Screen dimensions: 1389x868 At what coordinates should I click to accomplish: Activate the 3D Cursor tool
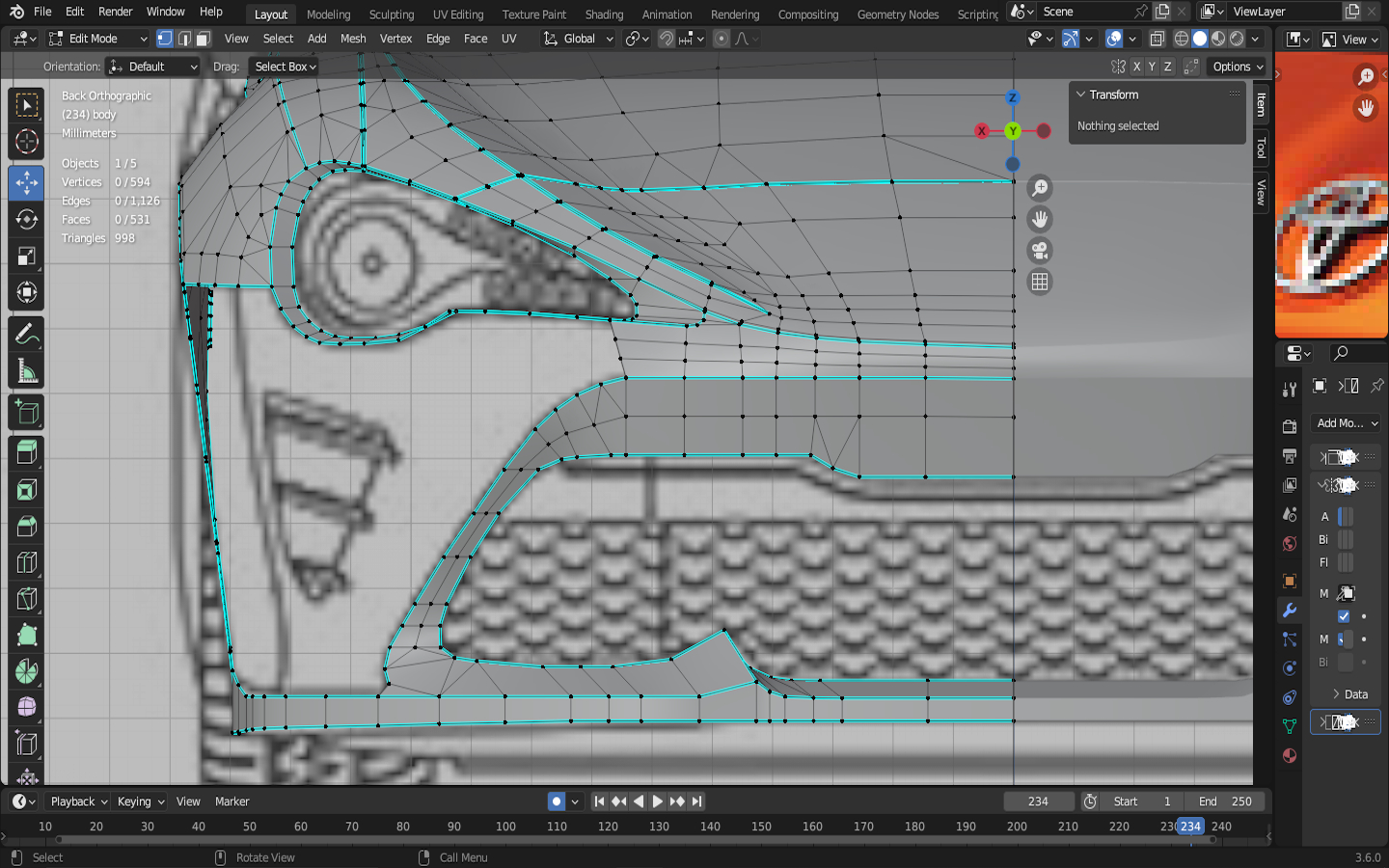point(27,143)
